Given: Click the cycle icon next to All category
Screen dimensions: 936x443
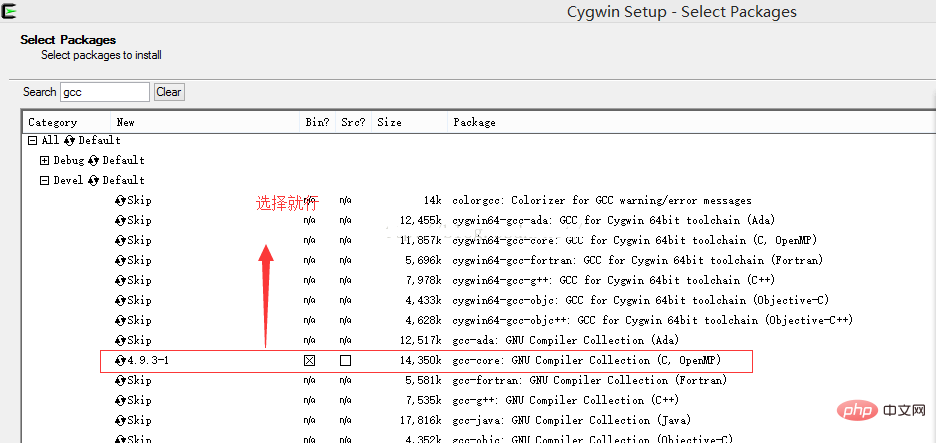Looking at the screenshot, I should [x=69, y=140].
